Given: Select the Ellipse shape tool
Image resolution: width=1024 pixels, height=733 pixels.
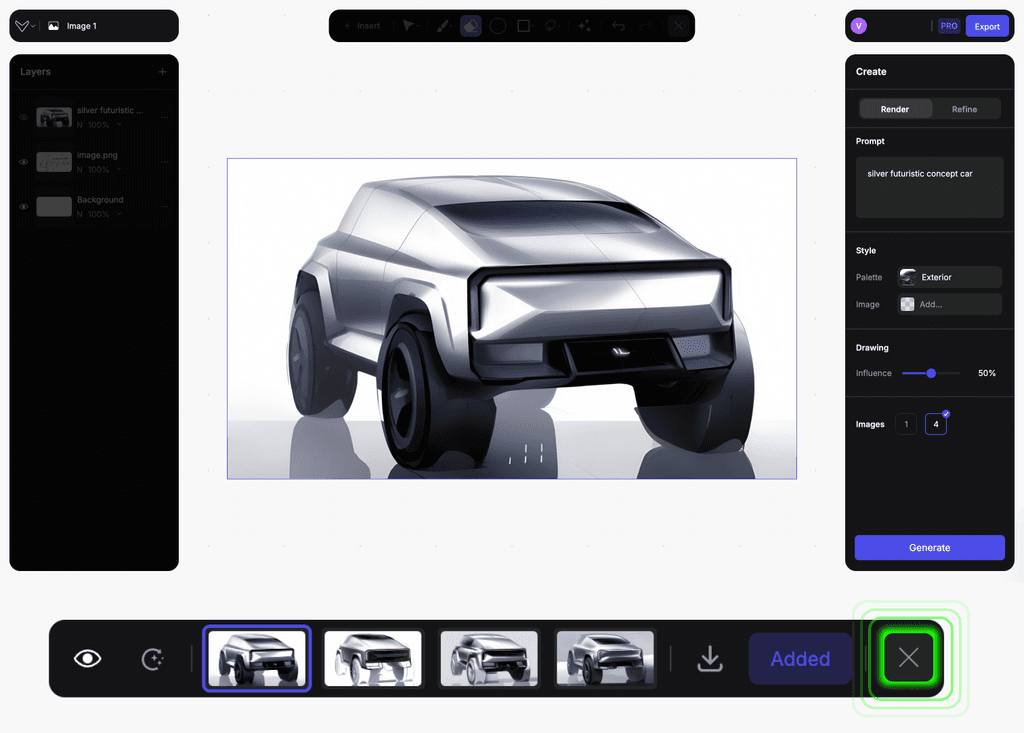Looking at the screenshot, I should click(x=498, y=26).
